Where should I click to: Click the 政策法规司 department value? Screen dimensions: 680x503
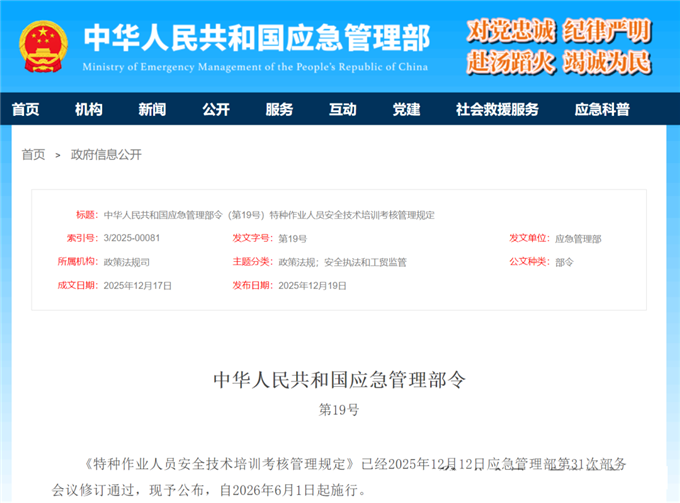[x=126, y=262]
